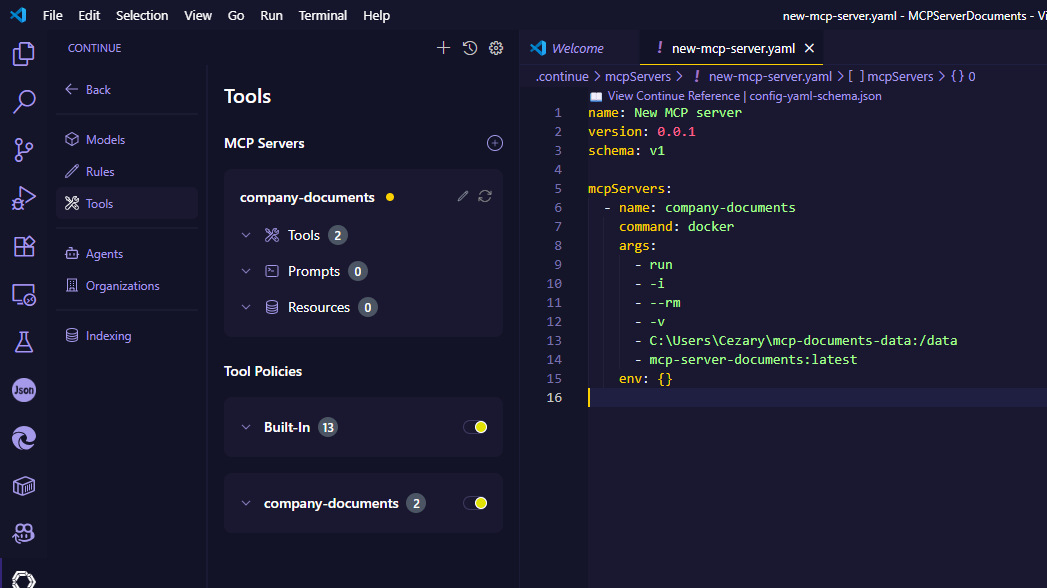Open the Edit menu

pyautogui.click(x=89, y=15)
